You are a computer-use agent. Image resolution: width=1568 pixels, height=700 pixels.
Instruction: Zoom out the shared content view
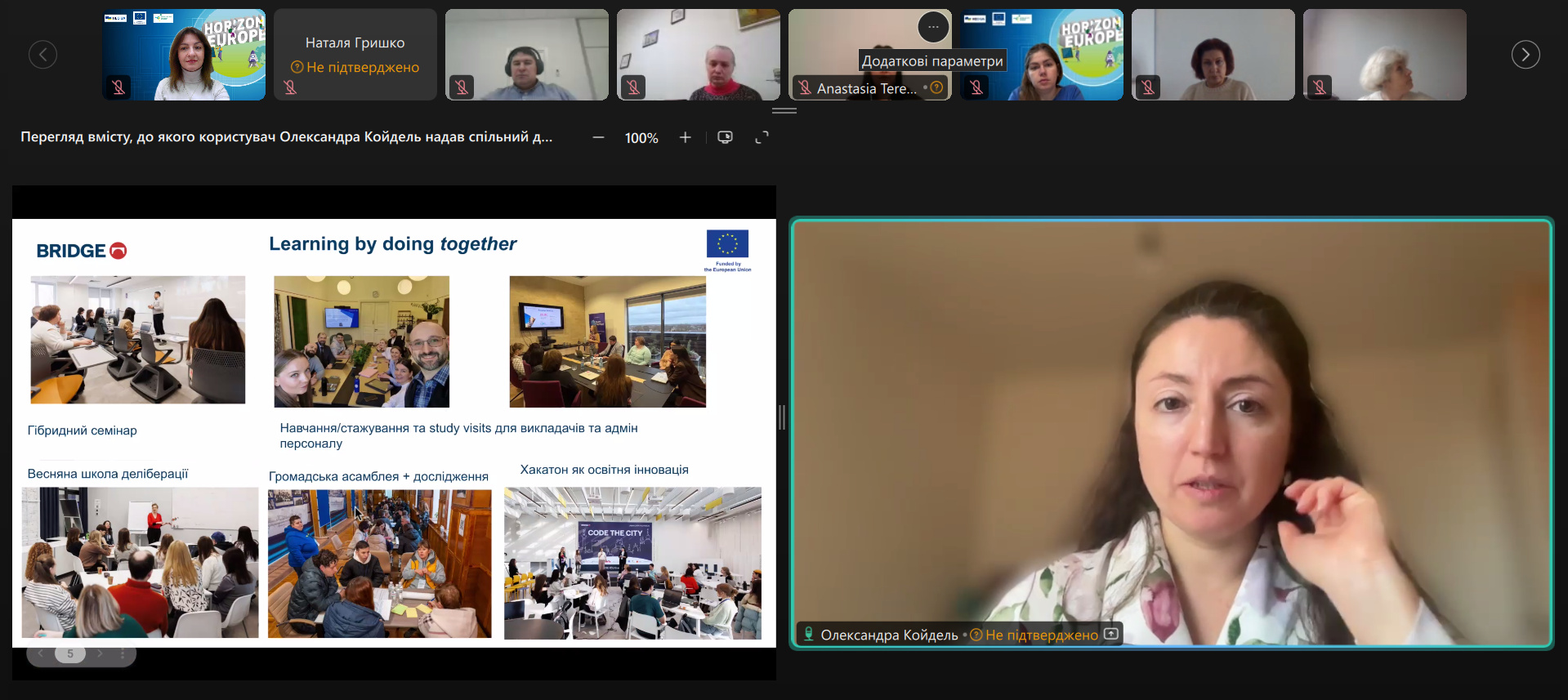[x=598, y=138]
